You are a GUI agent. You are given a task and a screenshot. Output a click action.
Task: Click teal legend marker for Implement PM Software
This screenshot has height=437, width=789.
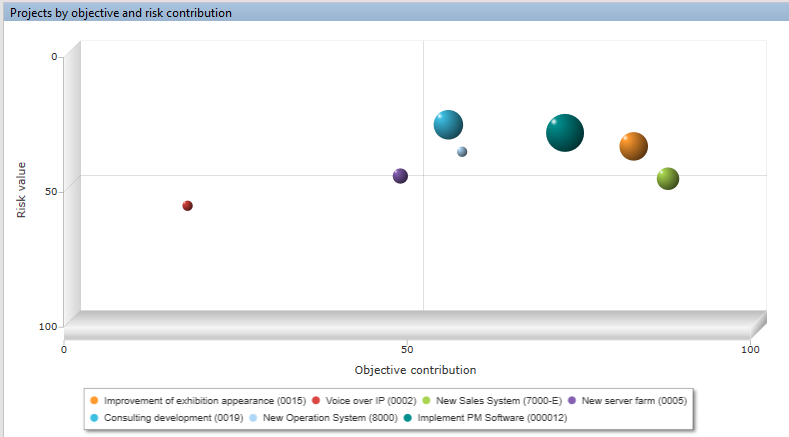point(408,418)
